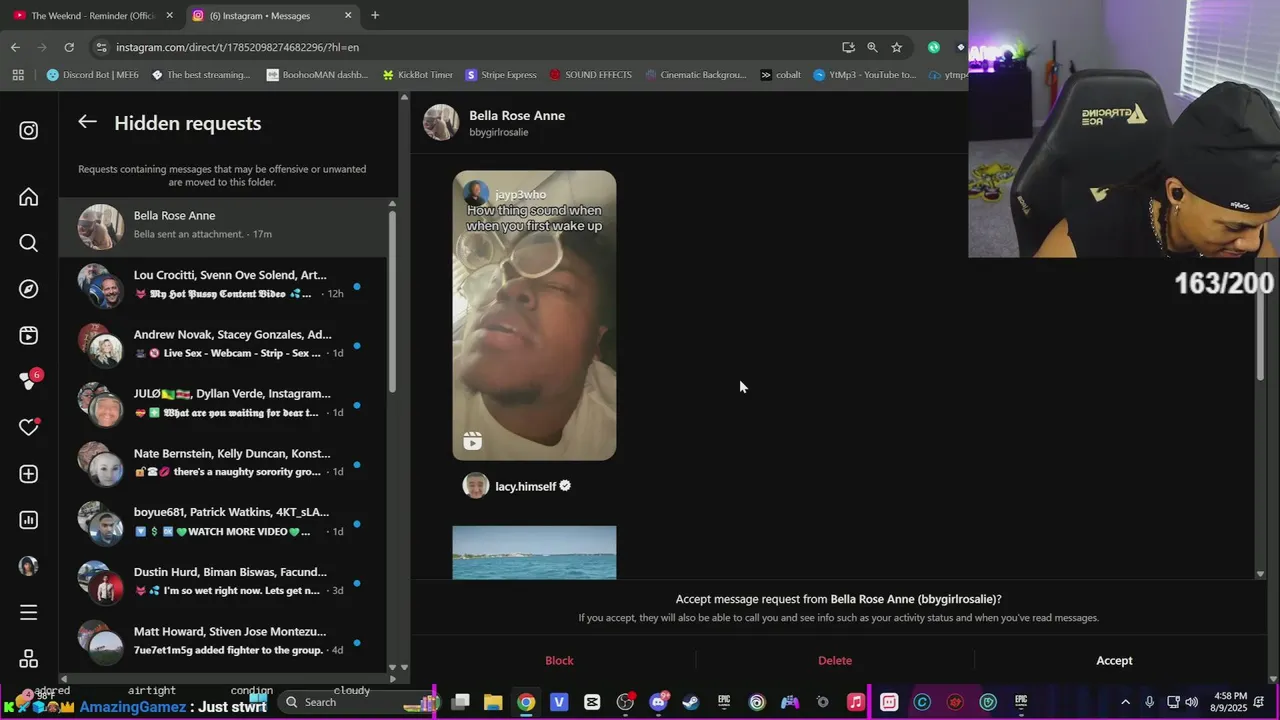Switch to The Weeknd - Reminder tab
1280x720 pixels.
click(92, 15)
